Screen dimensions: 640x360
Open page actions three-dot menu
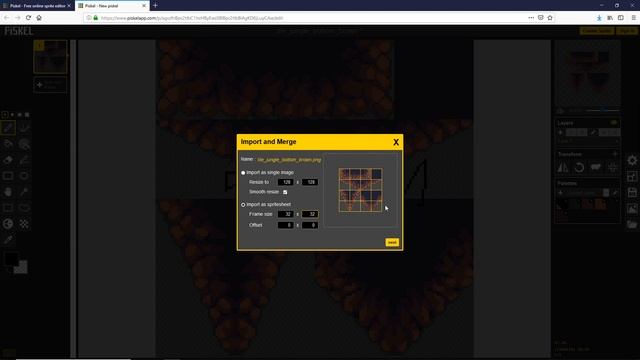531,18
